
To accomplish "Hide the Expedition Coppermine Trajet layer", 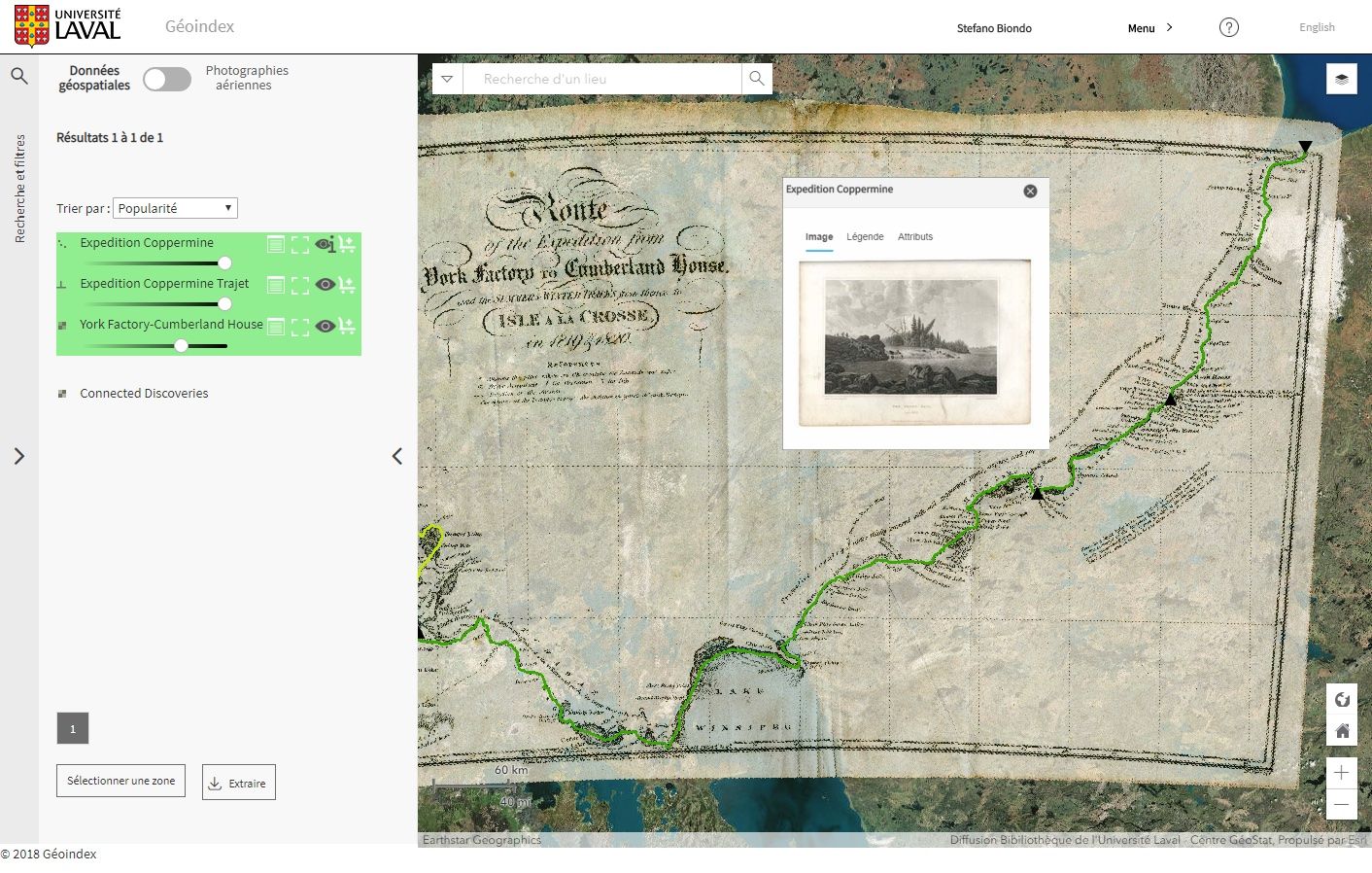I will (325, 285).
